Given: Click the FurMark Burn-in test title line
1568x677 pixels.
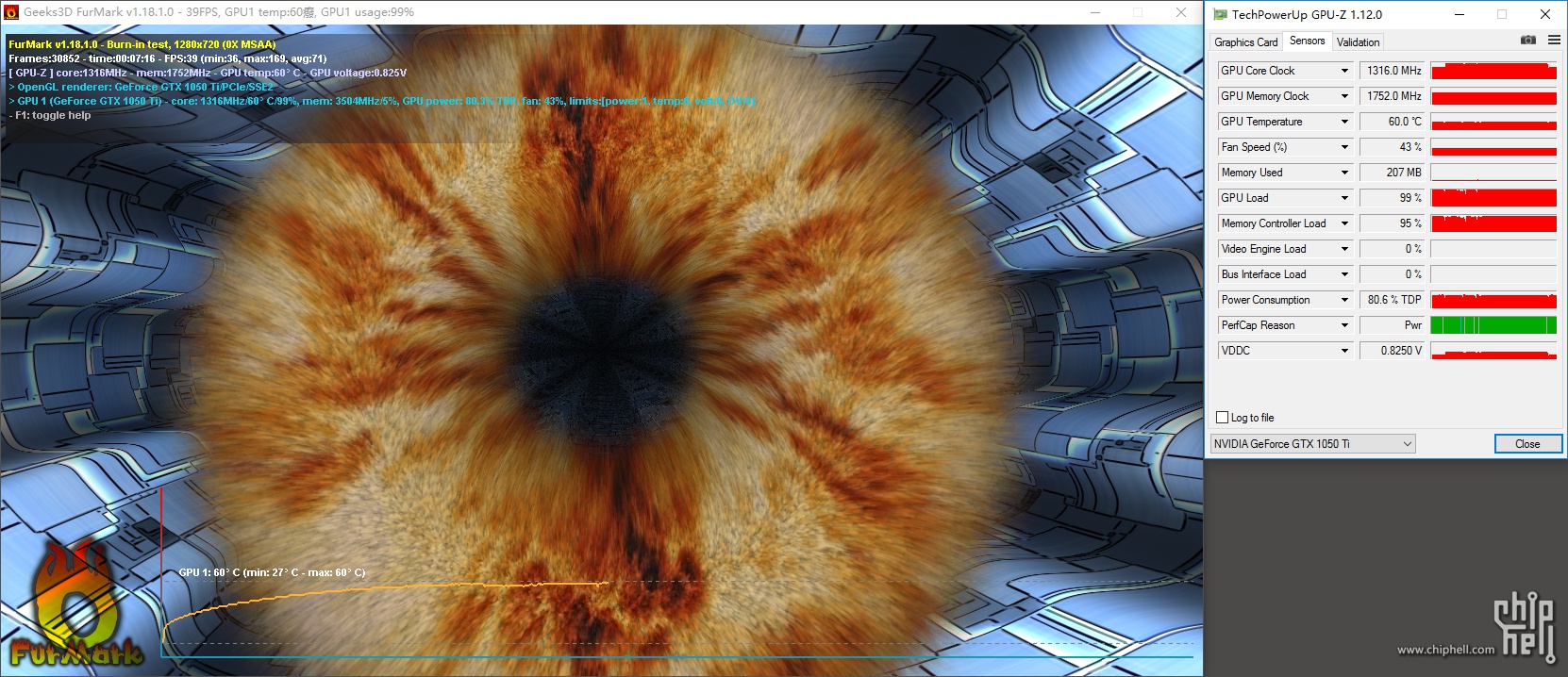Looking at the screenshot, I should pyautogui.click(x=142, y=44).
